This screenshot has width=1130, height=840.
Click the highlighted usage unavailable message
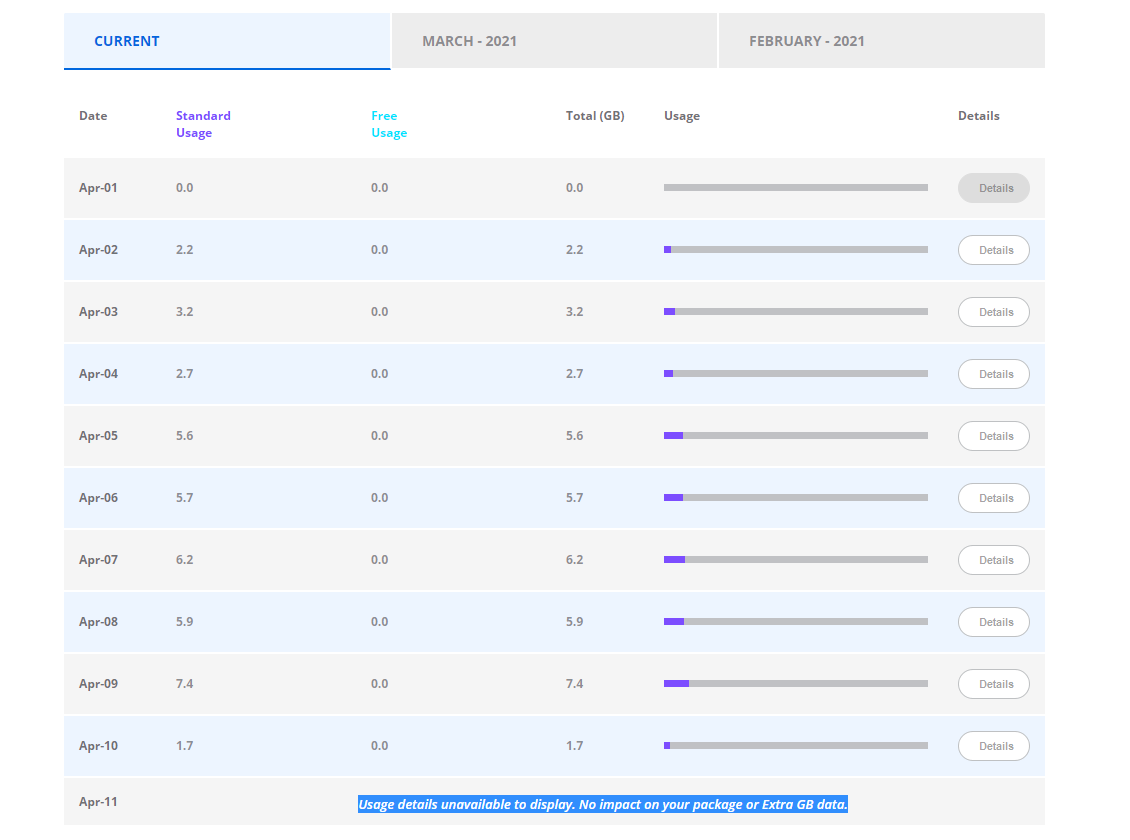click(x=602, y=804)
